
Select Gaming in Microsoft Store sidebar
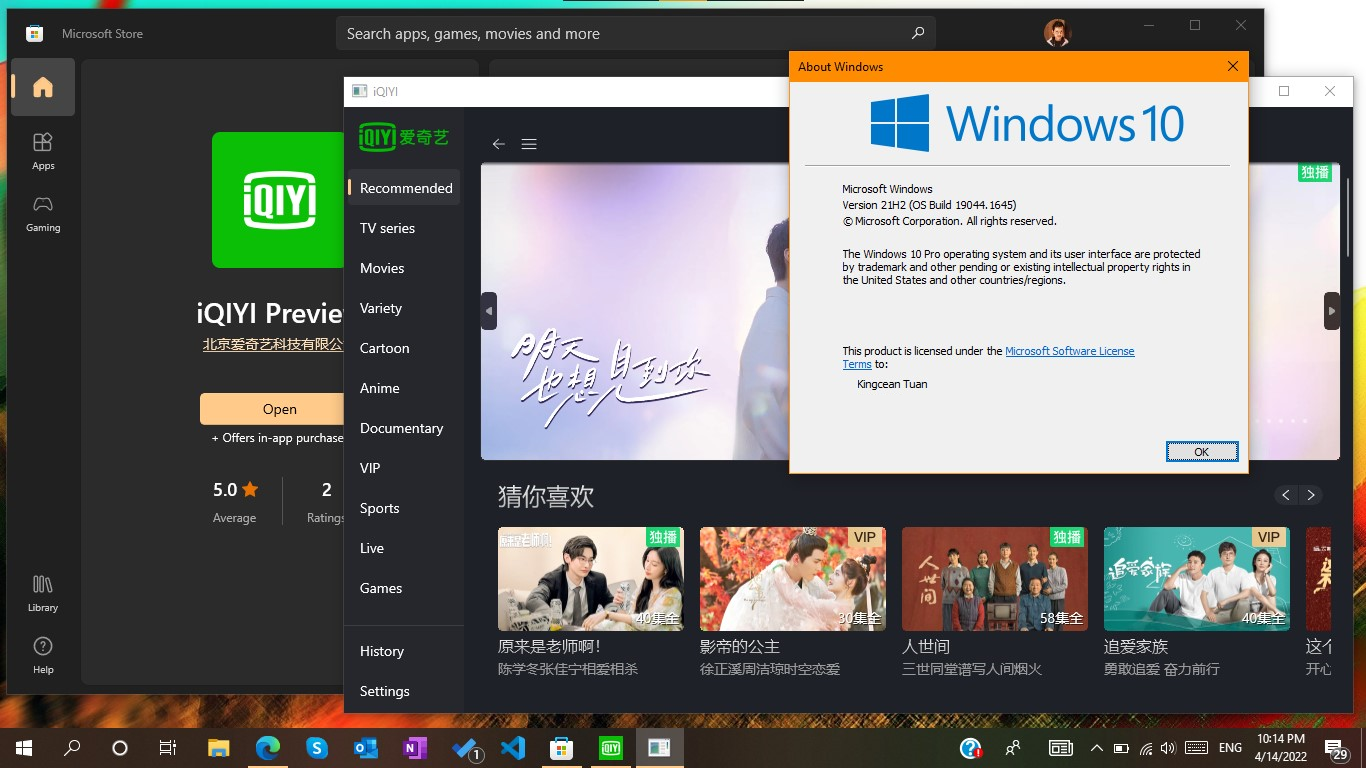coord(42,213)
